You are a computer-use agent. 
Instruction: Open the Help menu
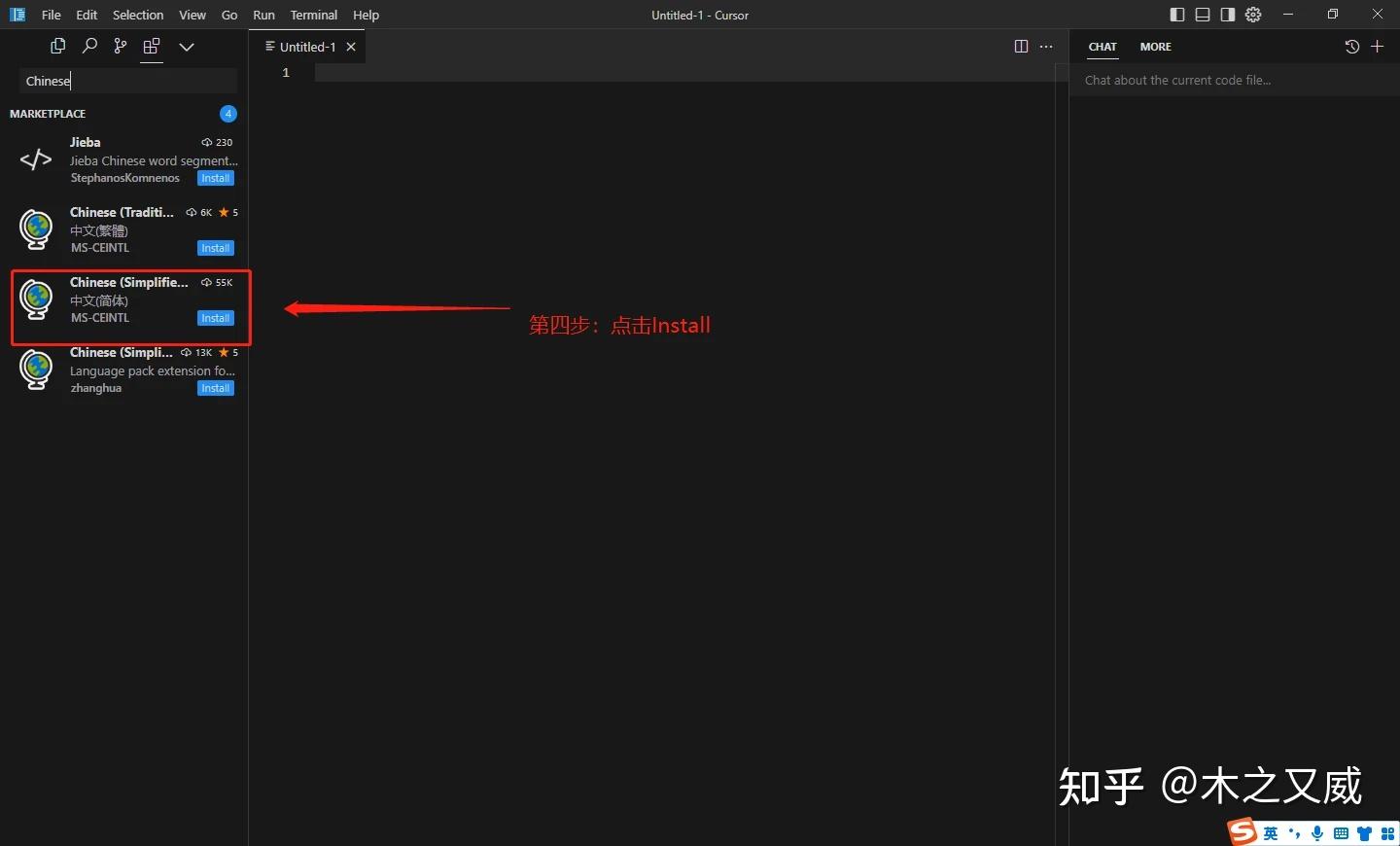tap(367, 15)
